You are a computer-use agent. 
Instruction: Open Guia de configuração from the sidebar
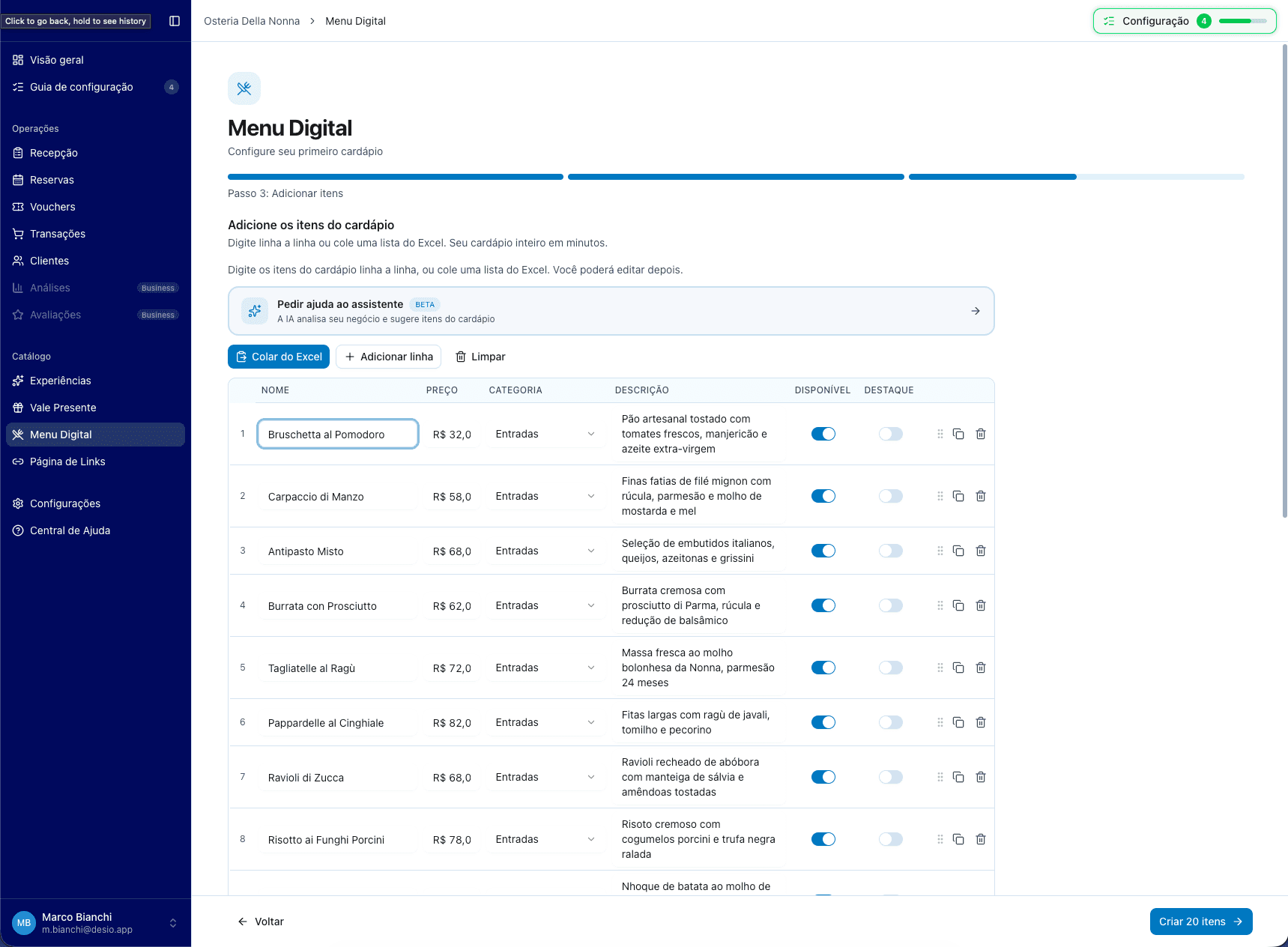(81, 87)
